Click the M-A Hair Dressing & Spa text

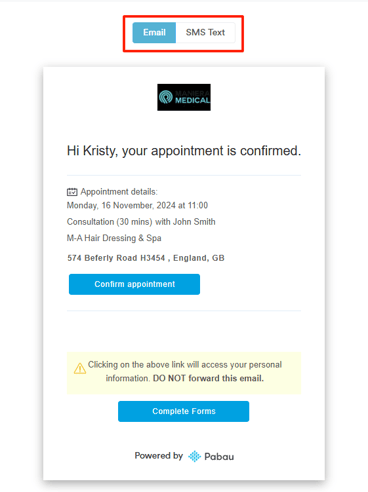point(114,238)
